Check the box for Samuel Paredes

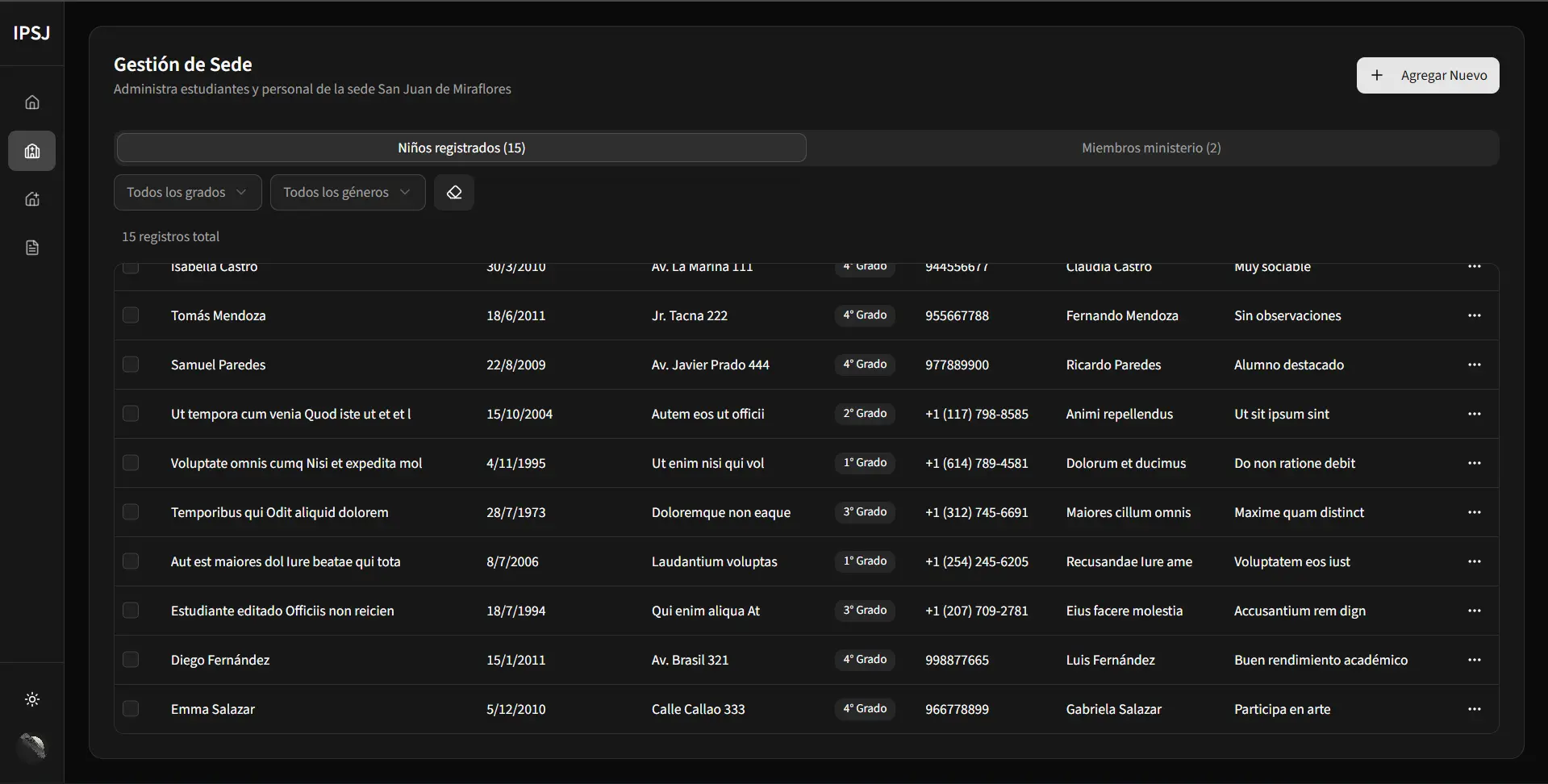click(x=131, y=365)
